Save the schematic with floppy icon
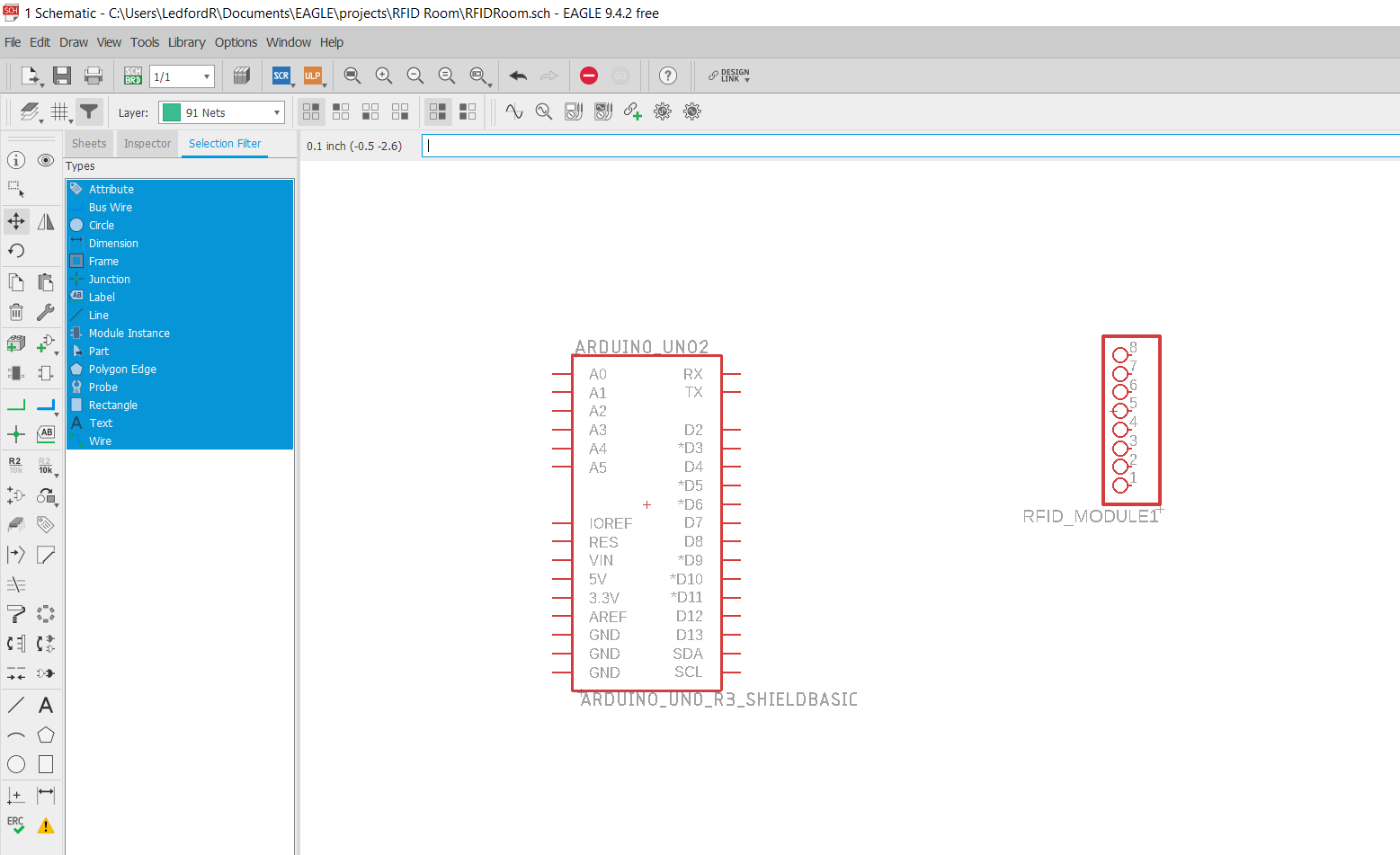The width and height of the screenshot is (1400, 855). click(x=62, y=76)
